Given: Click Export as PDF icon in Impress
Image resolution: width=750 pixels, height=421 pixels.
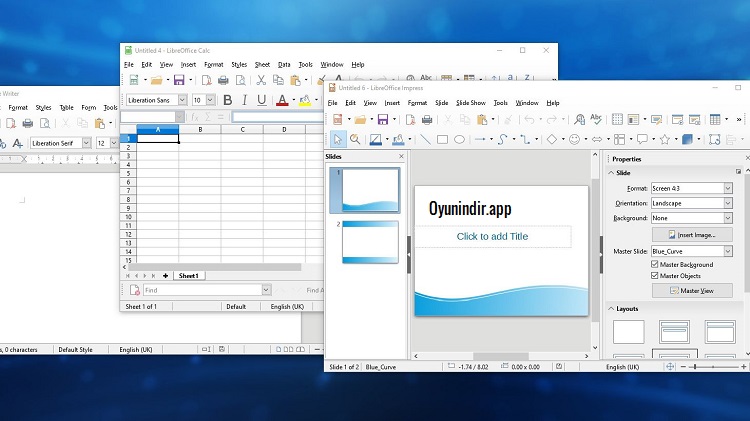Looking at the screenshot, I should pyautogui.click(x=410, y=120).
